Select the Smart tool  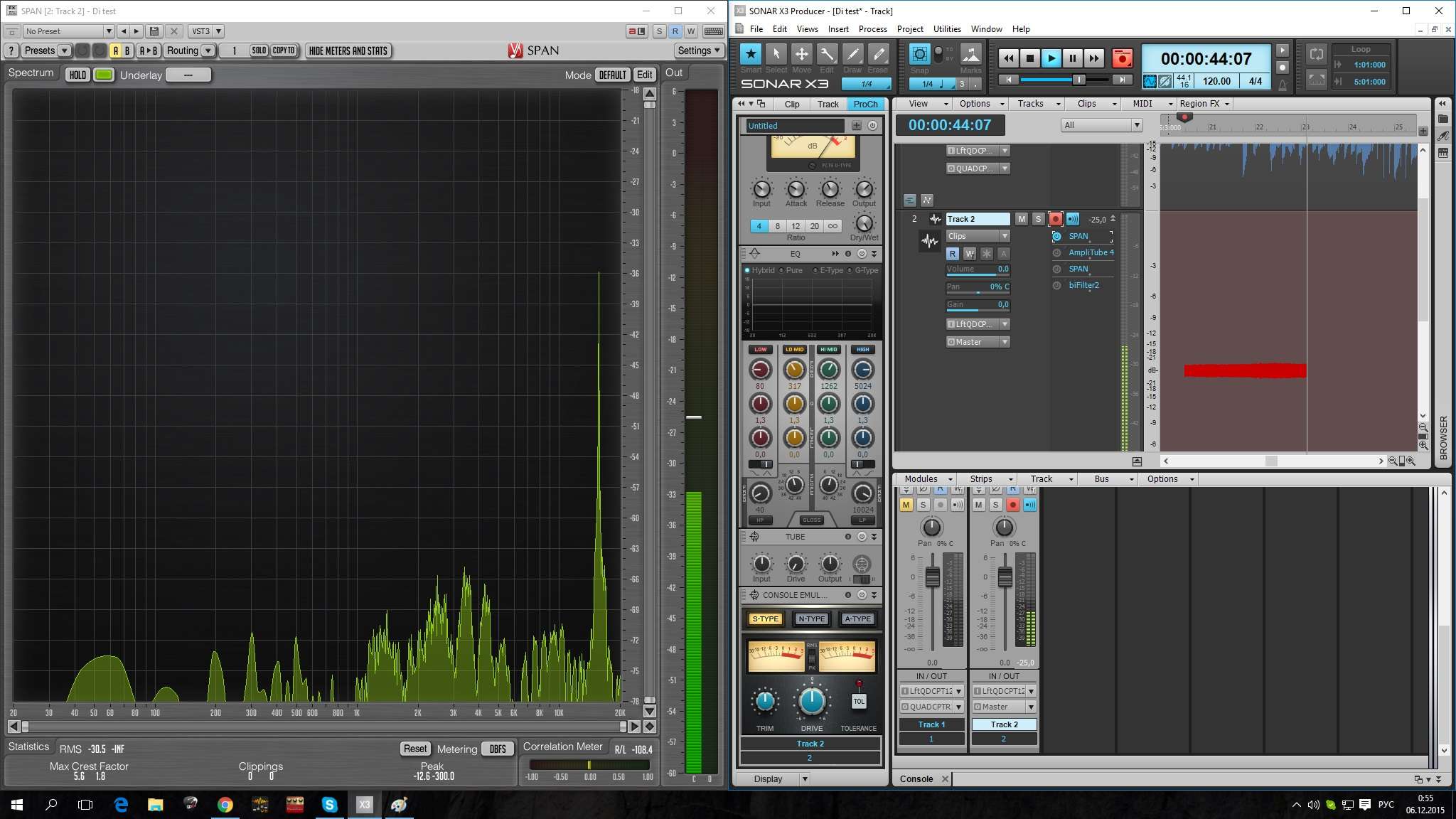tap(751, 55)
